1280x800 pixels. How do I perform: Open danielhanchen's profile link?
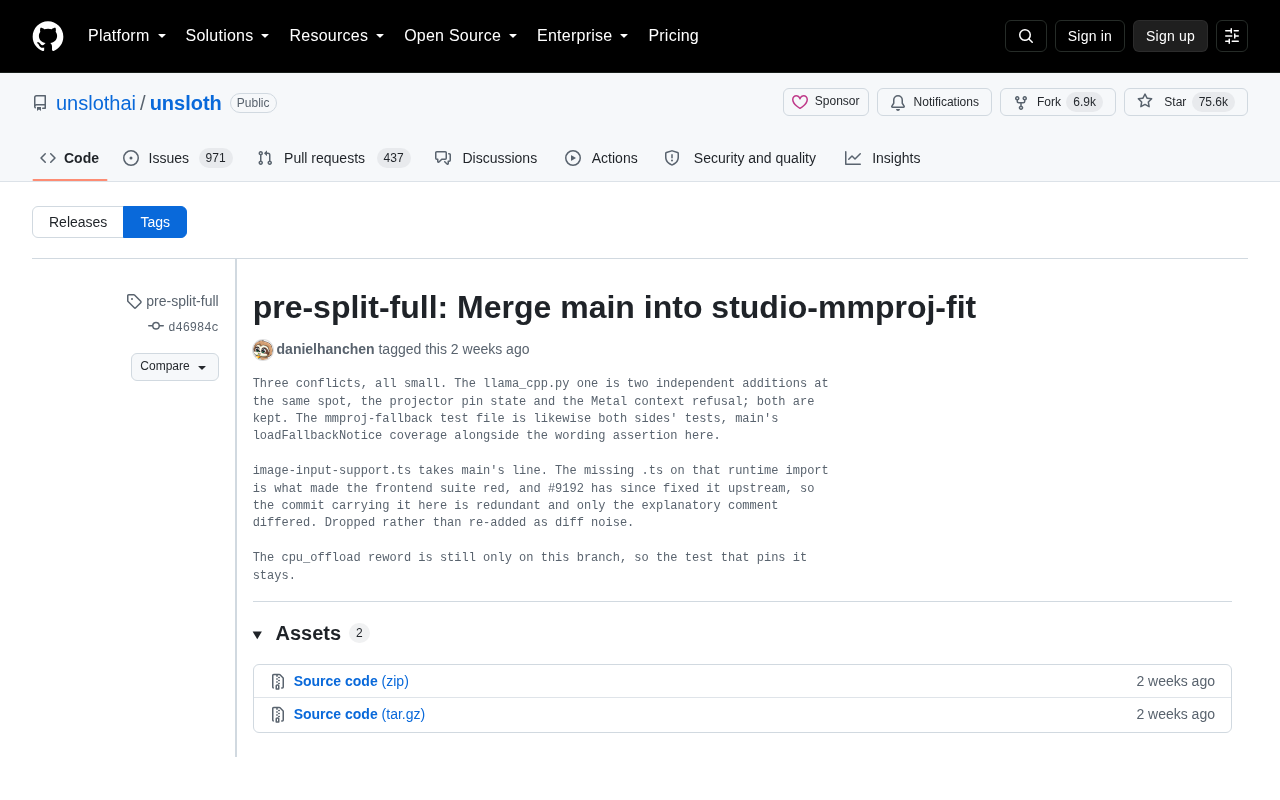[x=326, y=349]
